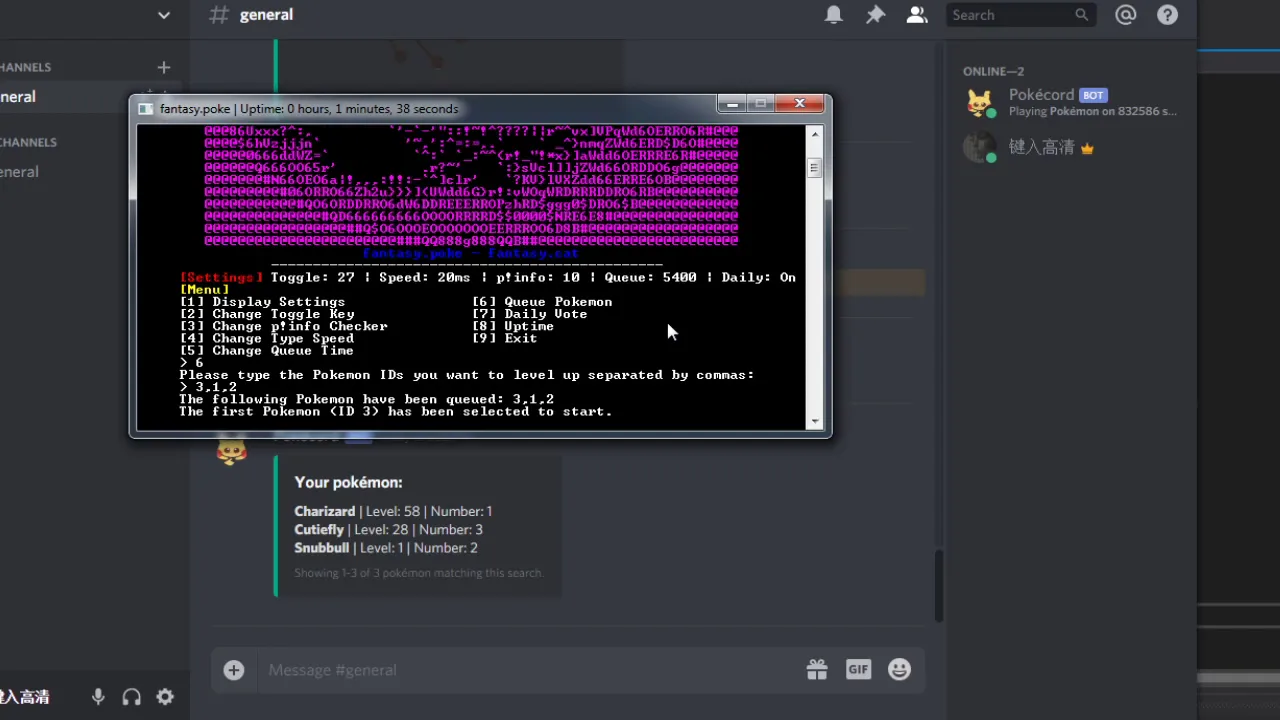Image resolution: width=1280 pixels, height=720 pixels.
Task: Click the ONLINE—2 member list header
Action: [x=993, y=71]
